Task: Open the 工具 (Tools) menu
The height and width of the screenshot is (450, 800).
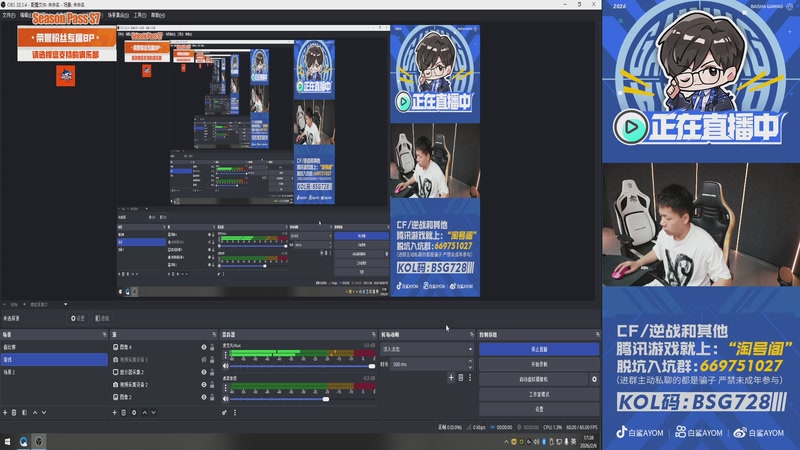Action: tap(140, 15)
